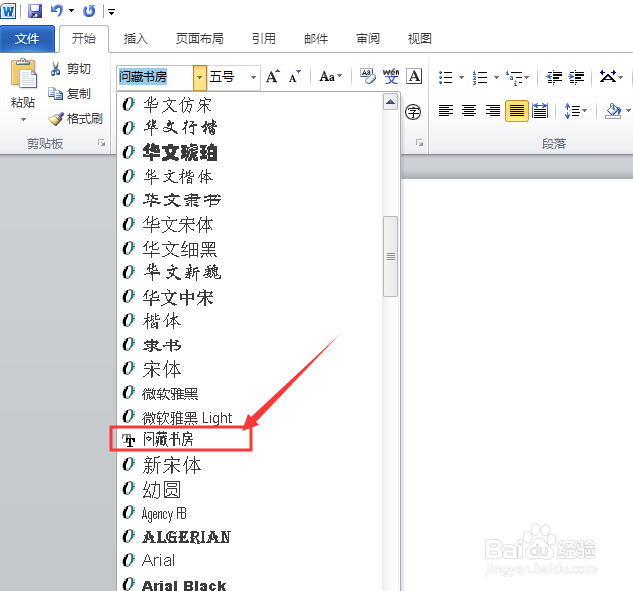633x591 pixels.
Task: Click the Increase Indent icon
Action: pyautogui.click(x=576, y=77)
